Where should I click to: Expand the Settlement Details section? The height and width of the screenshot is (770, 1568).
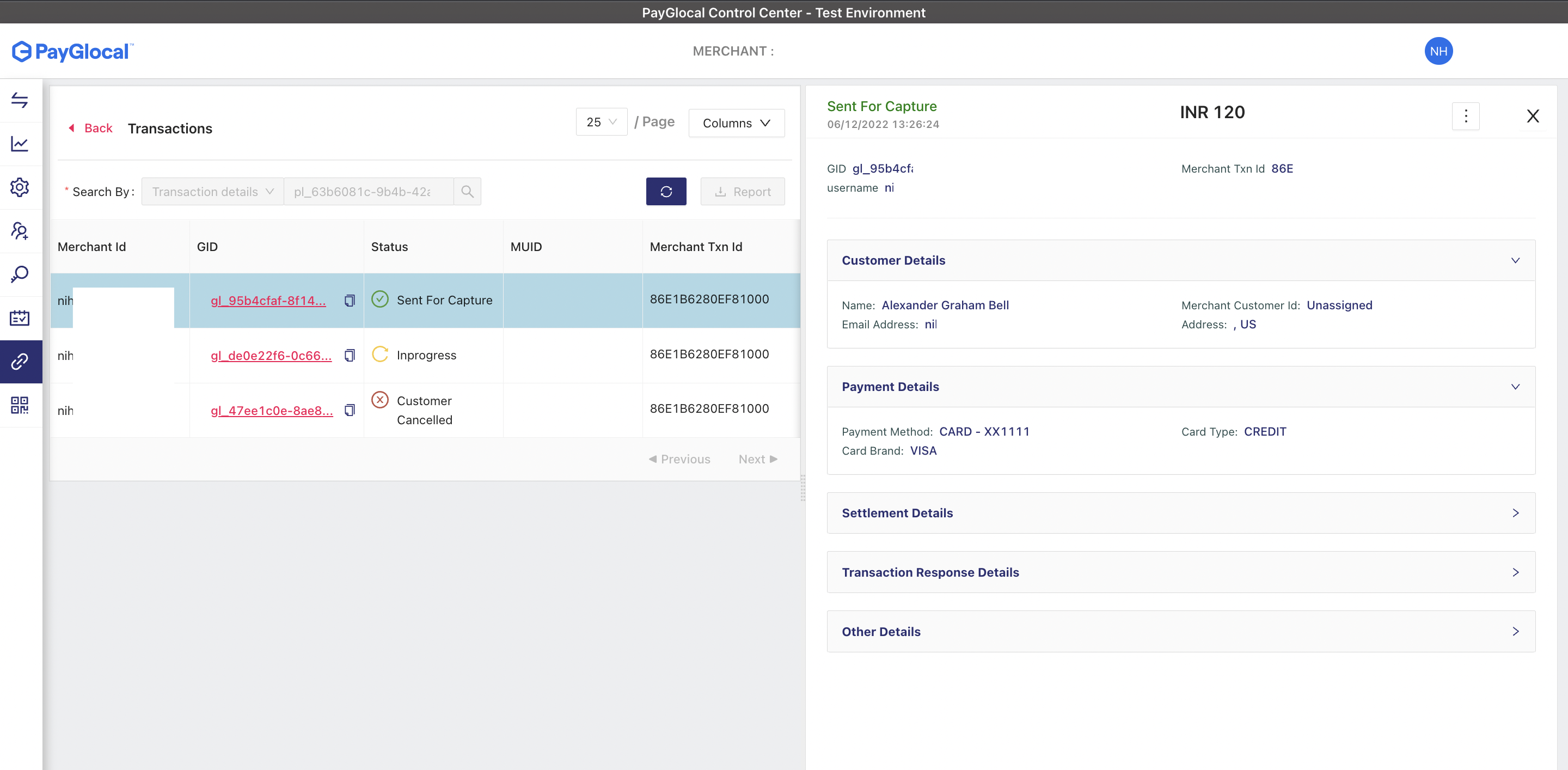pyautogui.click(x=1180, y=513)
